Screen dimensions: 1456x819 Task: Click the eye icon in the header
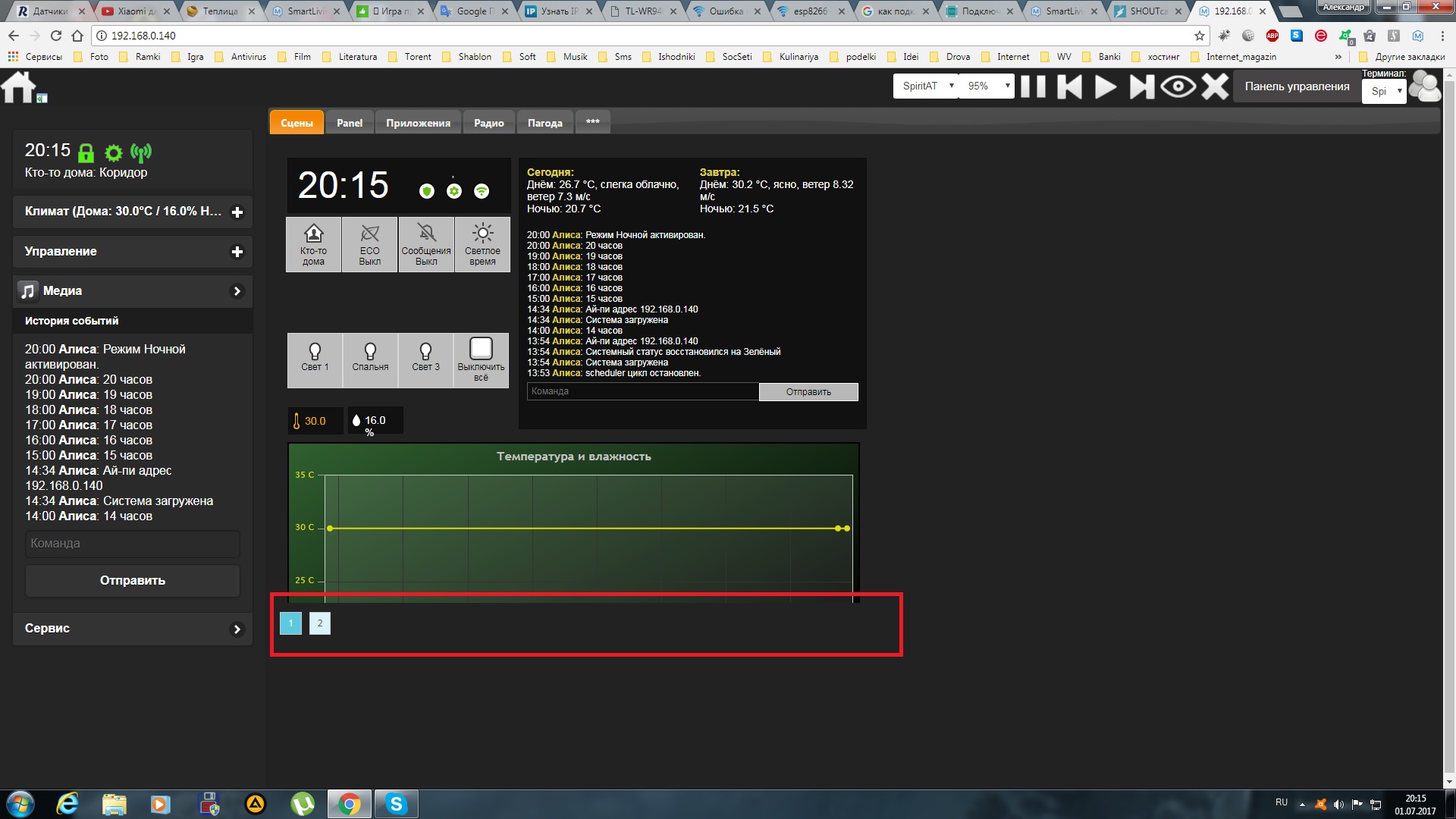[1178, 86]
